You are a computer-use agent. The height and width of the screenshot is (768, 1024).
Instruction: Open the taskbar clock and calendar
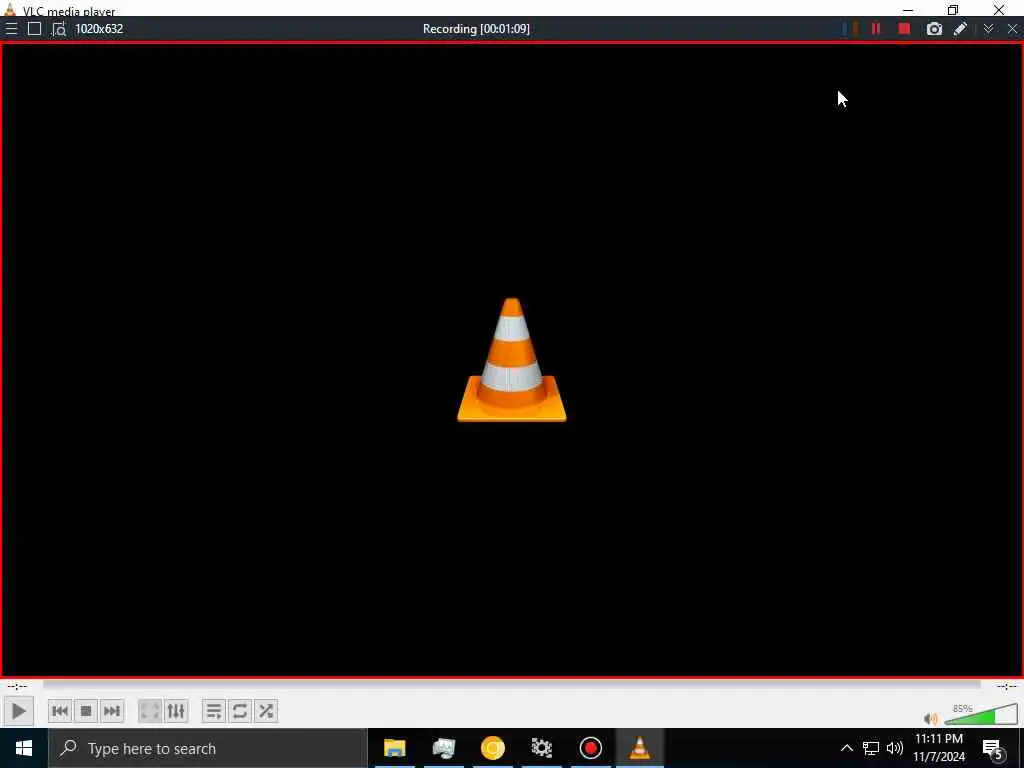[x=938, y=748]
